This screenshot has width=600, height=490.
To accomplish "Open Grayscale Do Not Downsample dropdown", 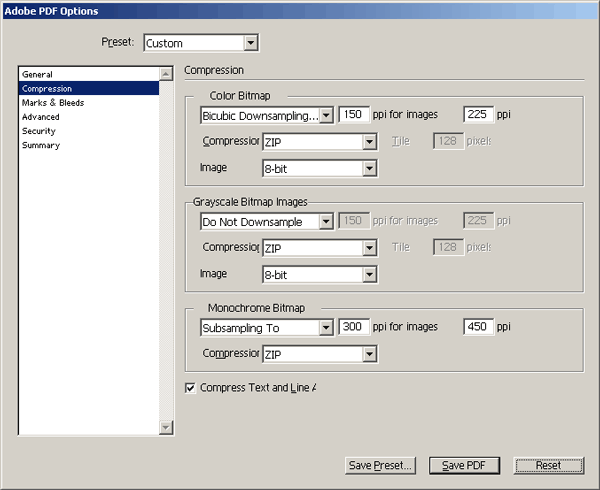I will pyautogui.click(x=267, y=221).
